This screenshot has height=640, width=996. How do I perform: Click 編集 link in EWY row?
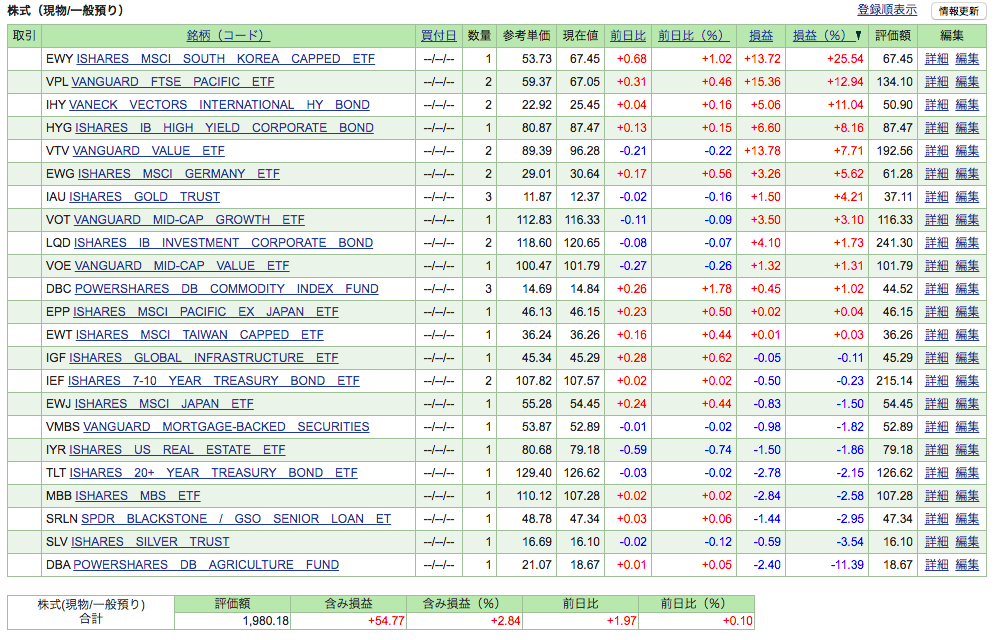coord(967,59)
